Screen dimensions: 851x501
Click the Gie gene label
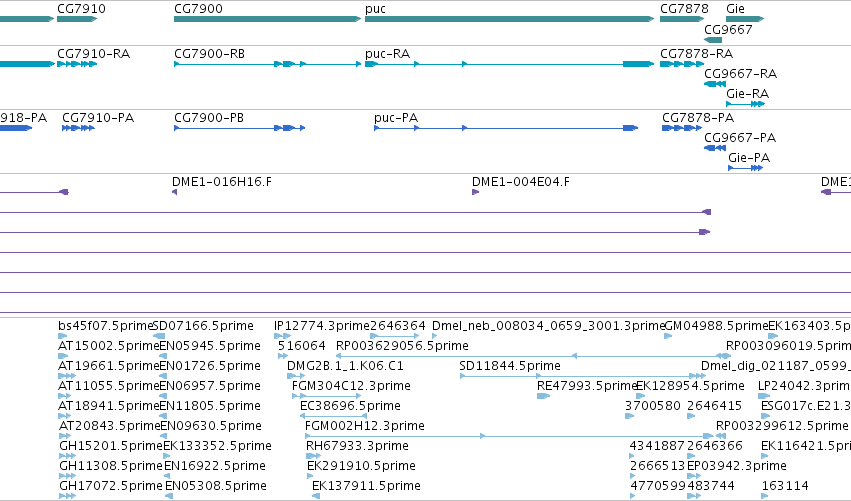735,9
